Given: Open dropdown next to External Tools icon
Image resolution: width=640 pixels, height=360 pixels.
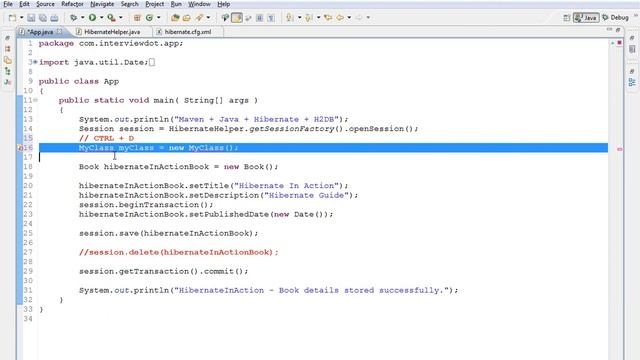Looking at the screenshot, I should 120,18.
